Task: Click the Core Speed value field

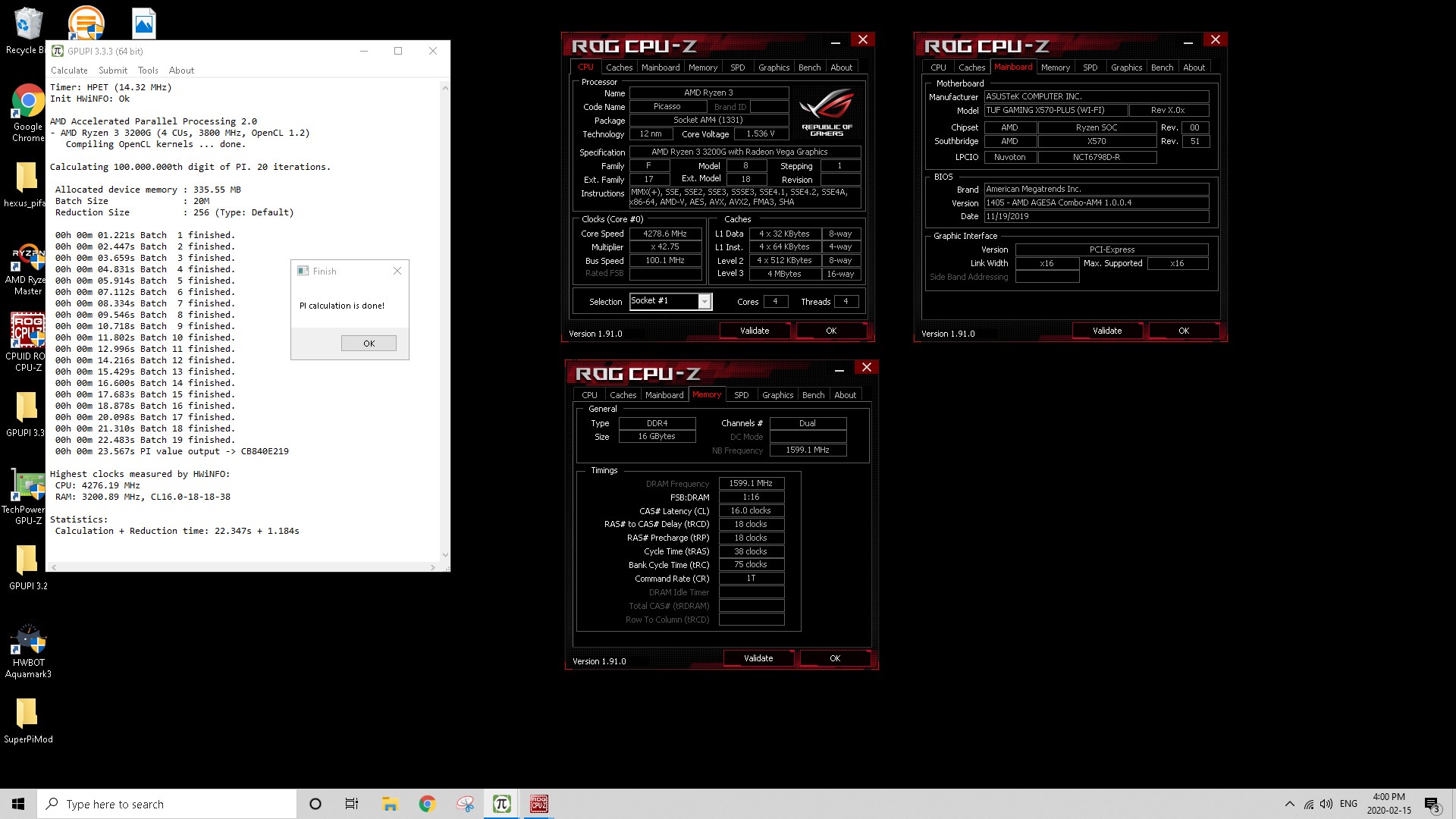Action: [x=665, y=234]
